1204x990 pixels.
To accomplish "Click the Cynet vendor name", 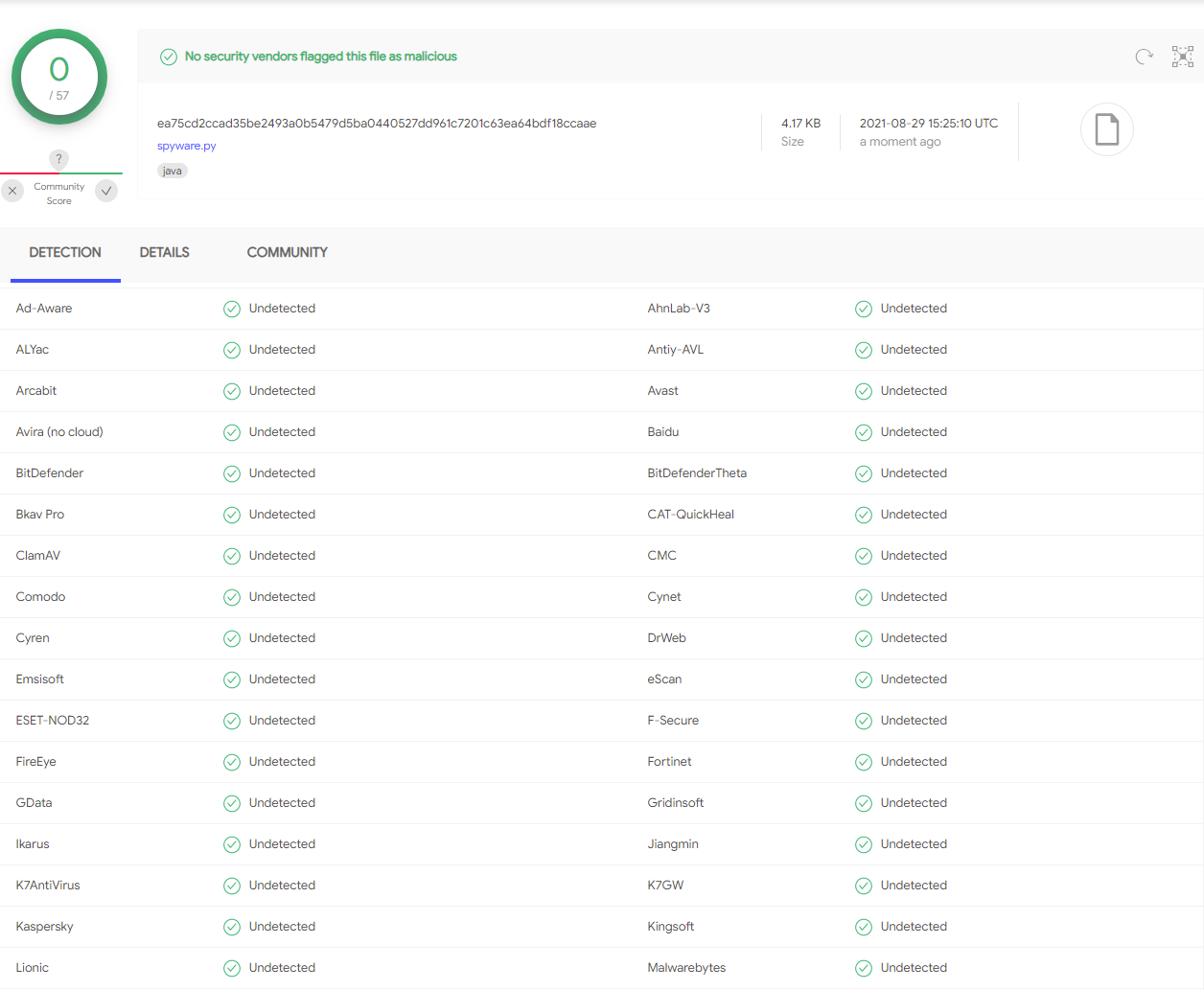I will 664,597.
